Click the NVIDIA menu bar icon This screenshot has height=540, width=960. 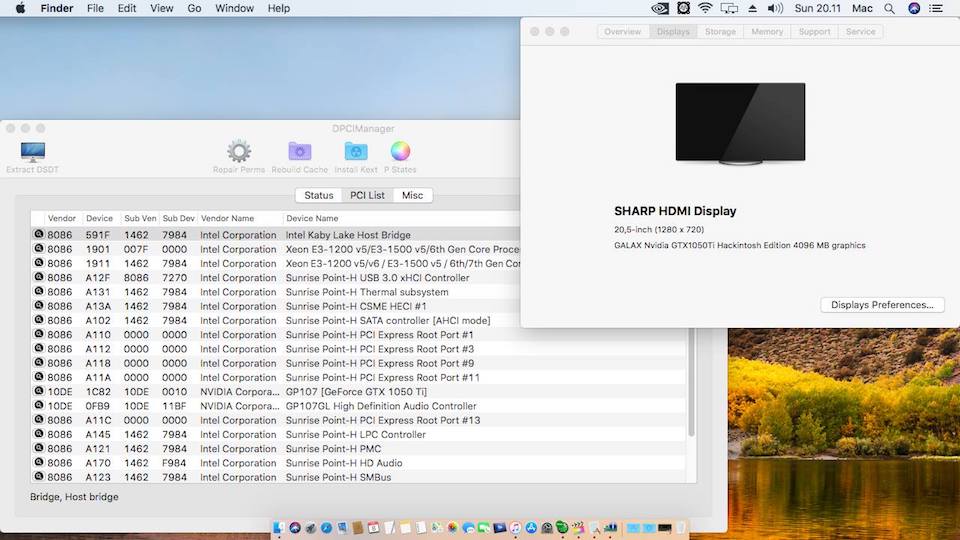(660, 8)
